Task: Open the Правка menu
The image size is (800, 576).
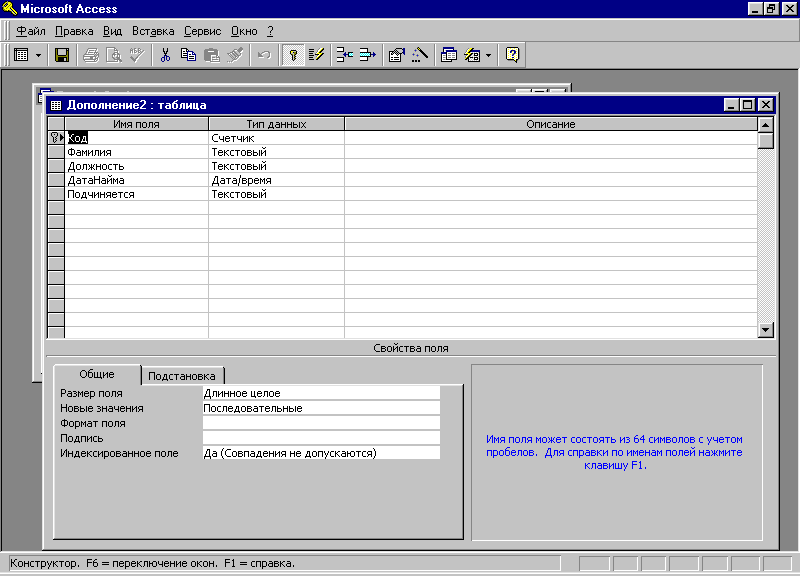Action: pyautogui.click(x=74, y=31)
